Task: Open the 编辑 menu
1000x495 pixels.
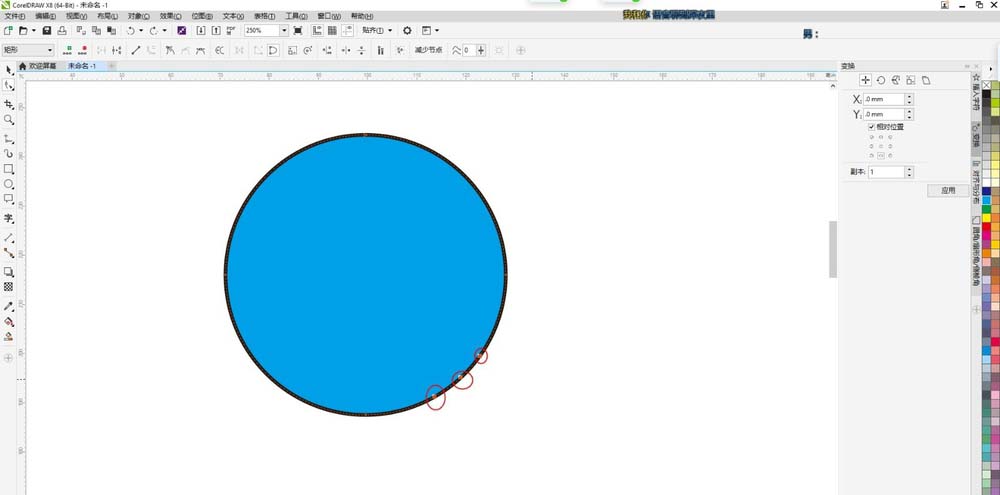Action: (45, 16)
